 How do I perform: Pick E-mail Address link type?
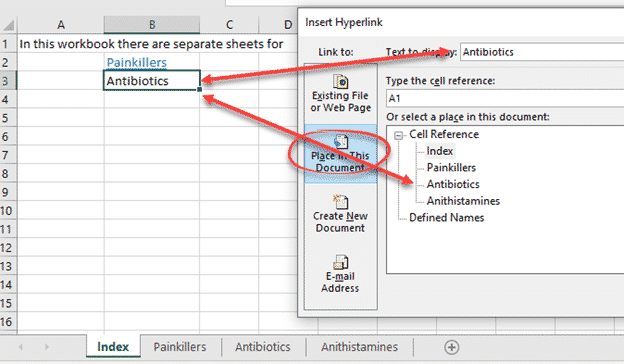pos(341,274)
